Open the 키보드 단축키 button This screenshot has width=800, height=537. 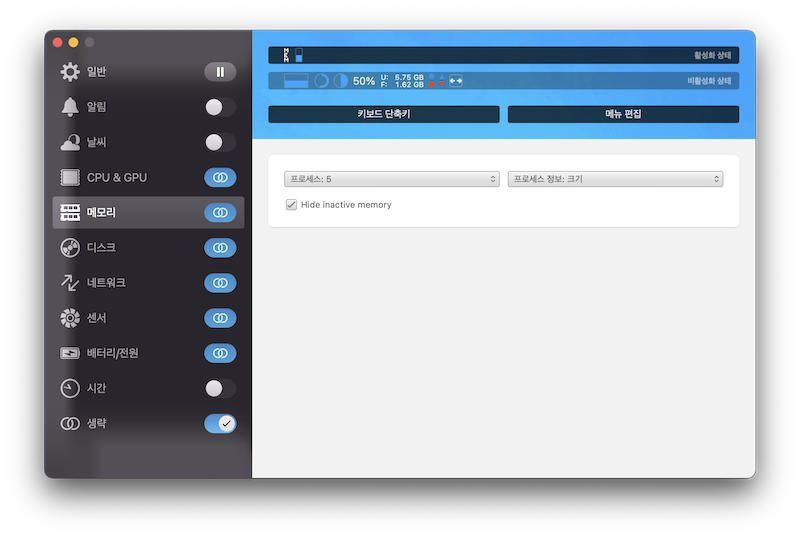[x=384, y=114]
